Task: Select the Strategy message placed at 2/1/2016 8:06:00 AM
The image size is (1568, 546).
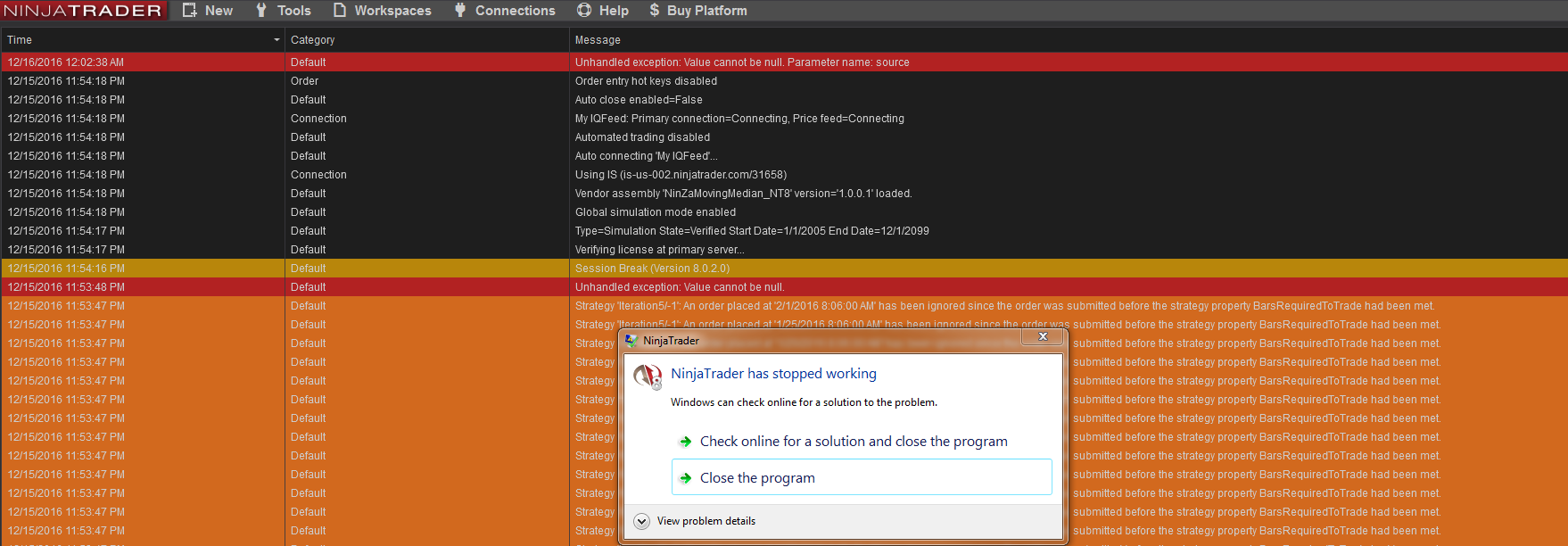Action: 1004,306
